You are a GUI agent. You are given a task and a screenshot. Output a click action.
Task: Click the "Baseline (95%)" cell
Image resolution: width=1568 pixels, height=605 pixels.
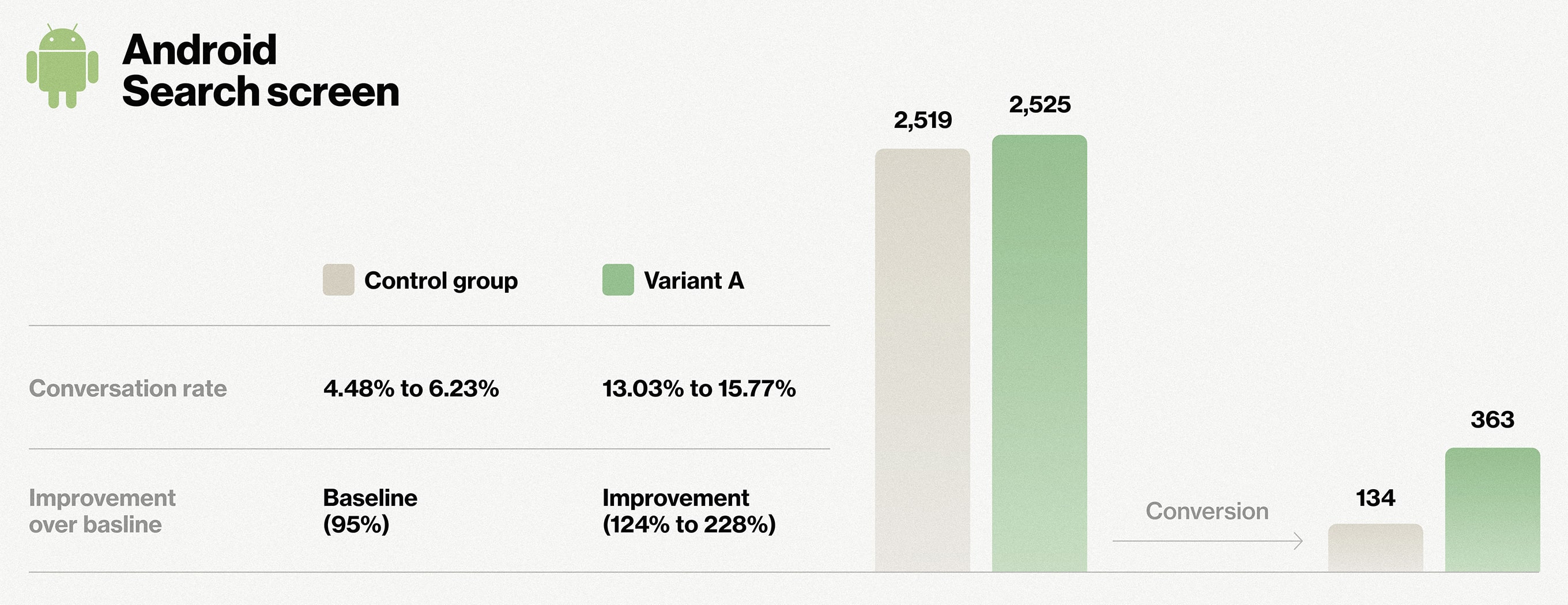coord(370,511)
